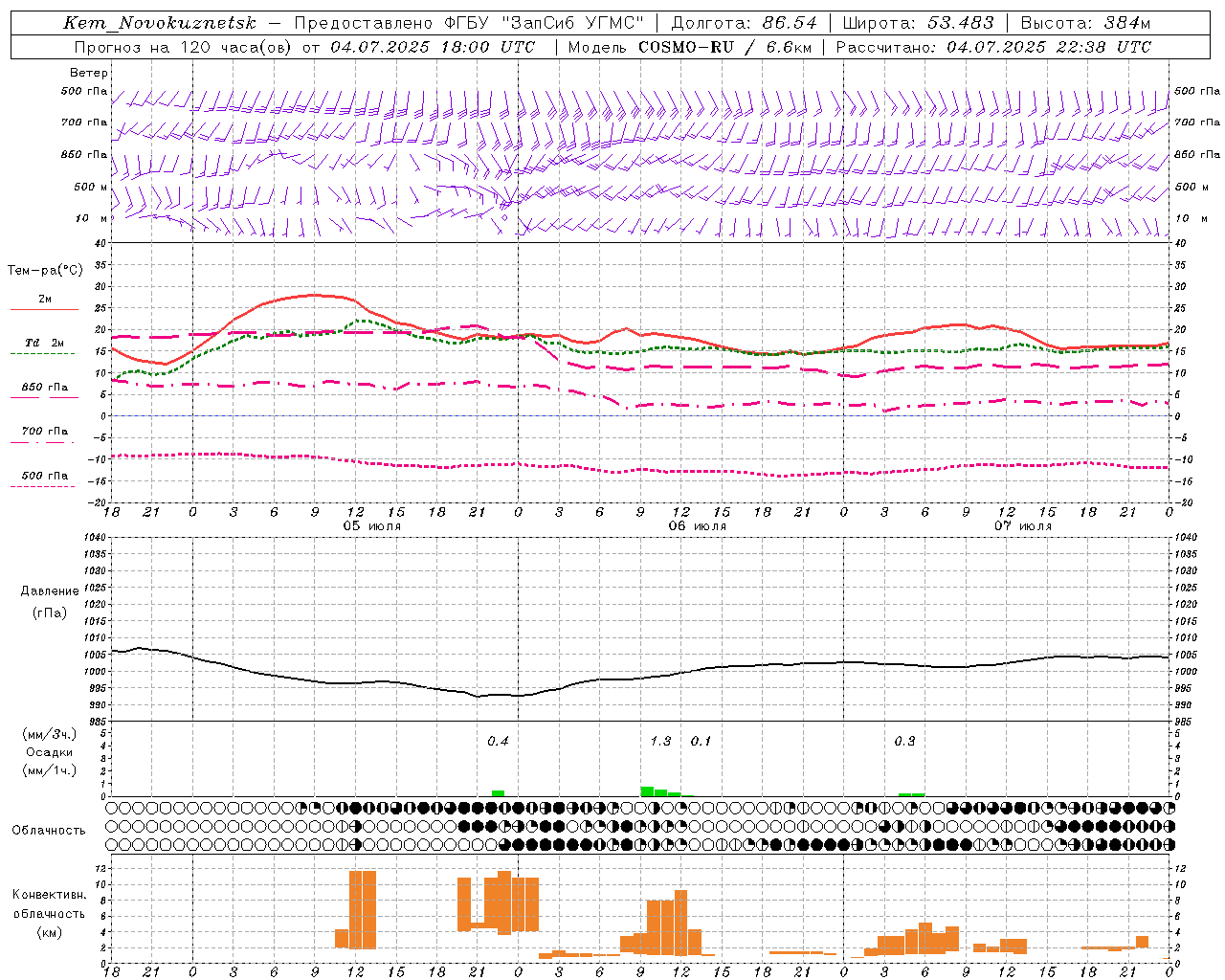
Task: Click the 'Тем-ра(°C)' temperature panel label
Action: click(45, 271)
